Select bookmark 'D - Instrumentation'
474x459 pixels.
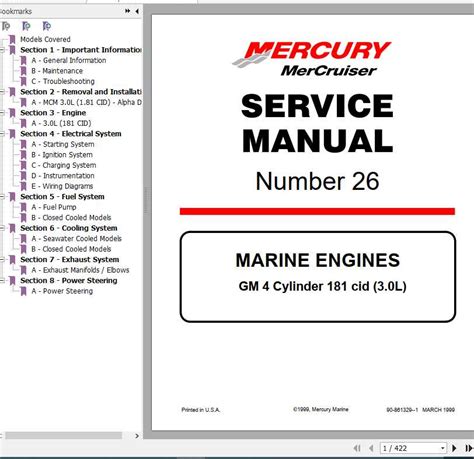pyautogui.click(x=63, y=176)
